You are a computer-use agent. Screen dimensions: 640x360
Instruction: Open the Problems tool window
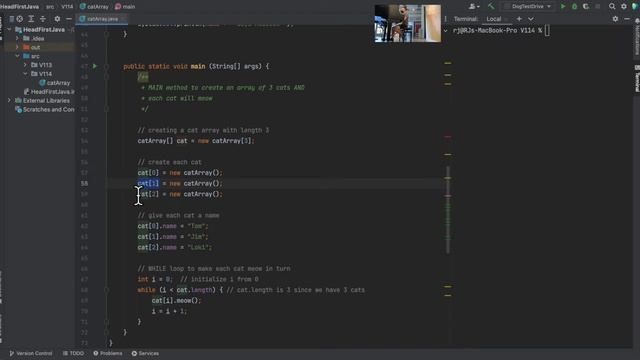107,353
